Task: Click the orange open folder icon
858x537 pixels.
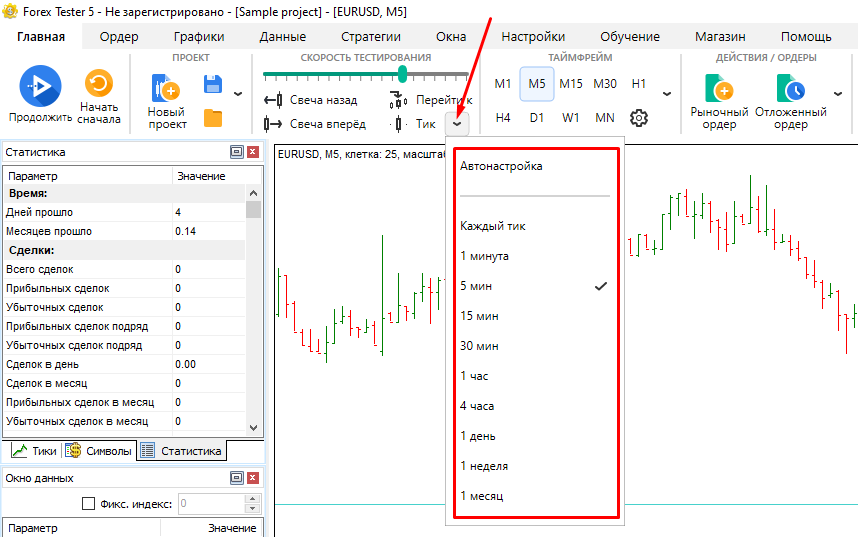Action: coord(213,118)
